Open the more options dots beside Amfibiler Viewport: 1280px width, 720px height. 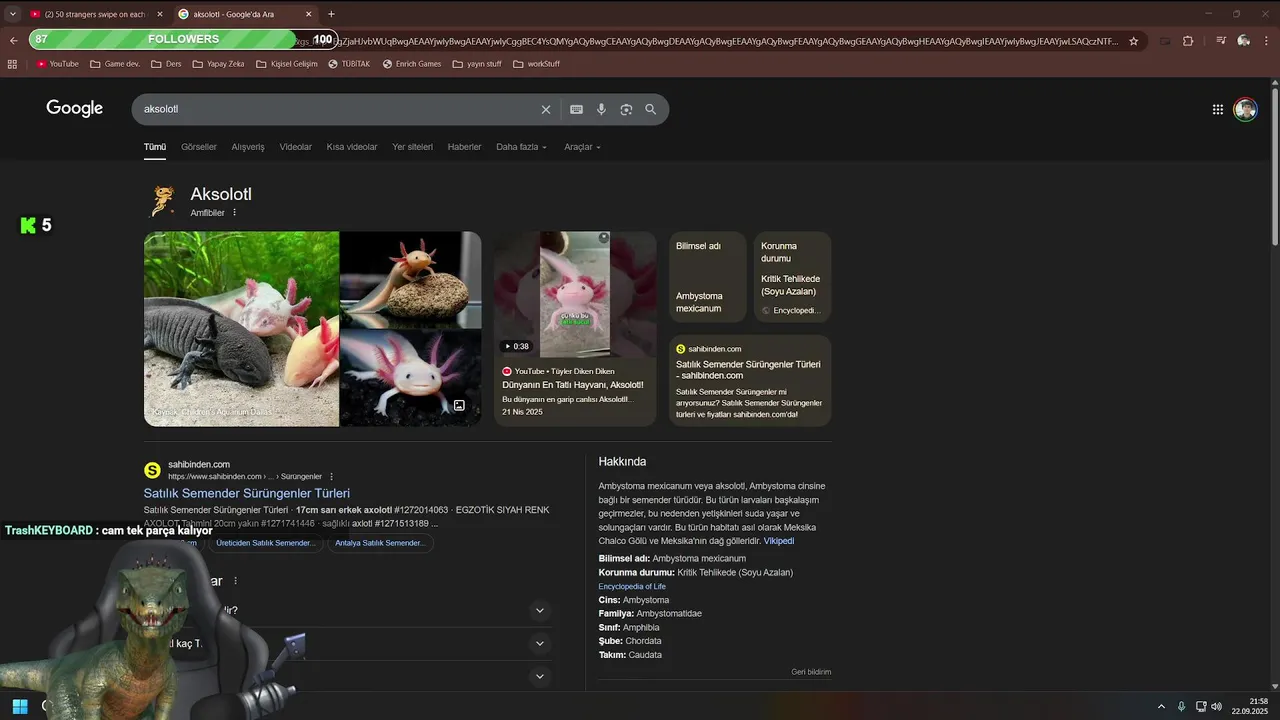coord(235,213)
